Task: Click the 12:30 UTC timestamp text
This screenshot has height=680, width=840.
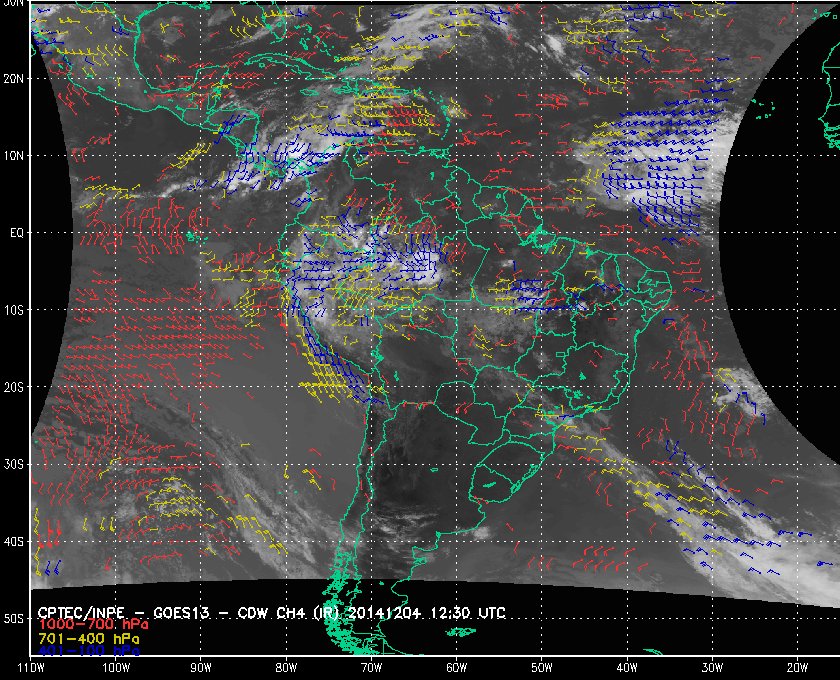Action: click(x=468, y=613)
